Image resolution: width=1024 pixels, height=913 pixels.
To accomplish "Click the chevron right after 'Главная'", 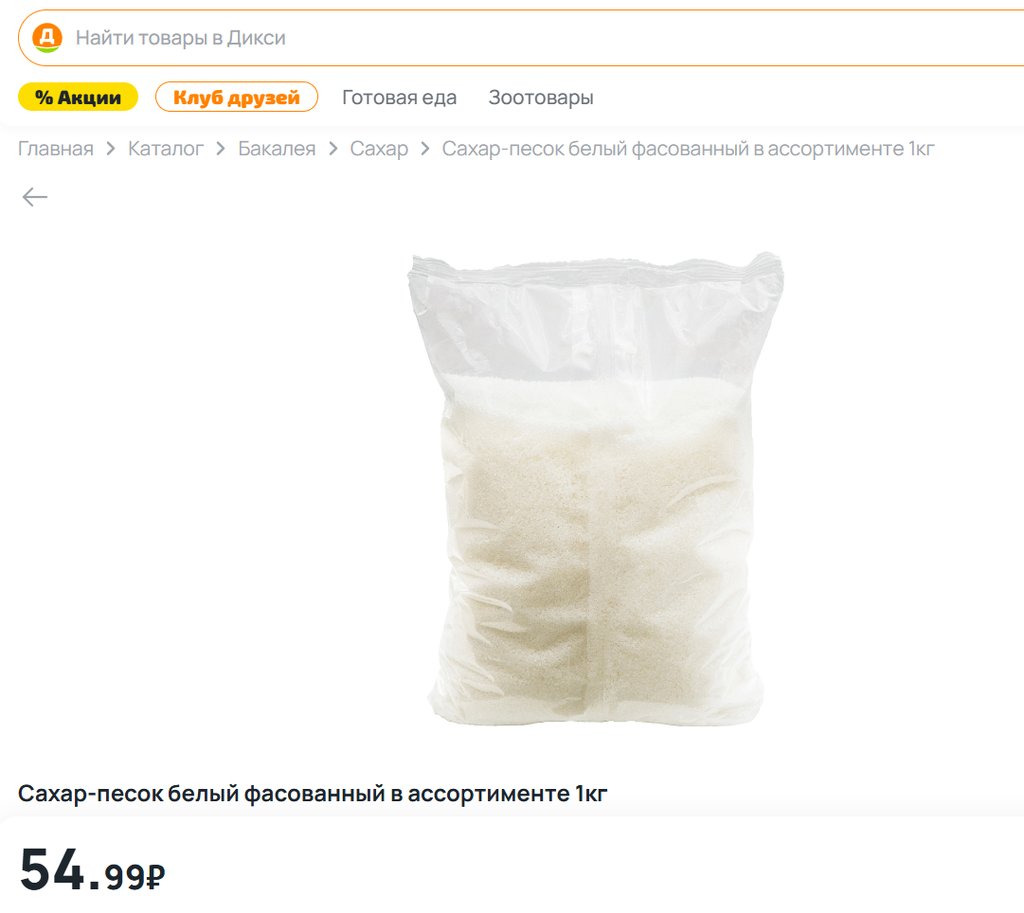I will point(111,149).
